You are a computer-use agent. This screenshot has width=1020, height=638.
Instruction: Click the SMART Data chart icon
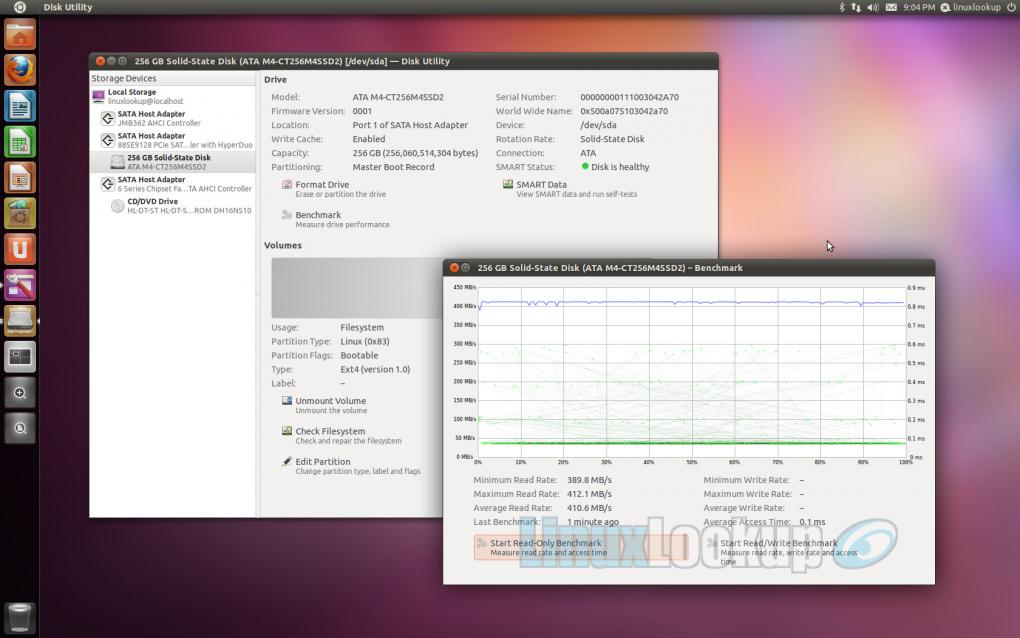pos(508,185)
